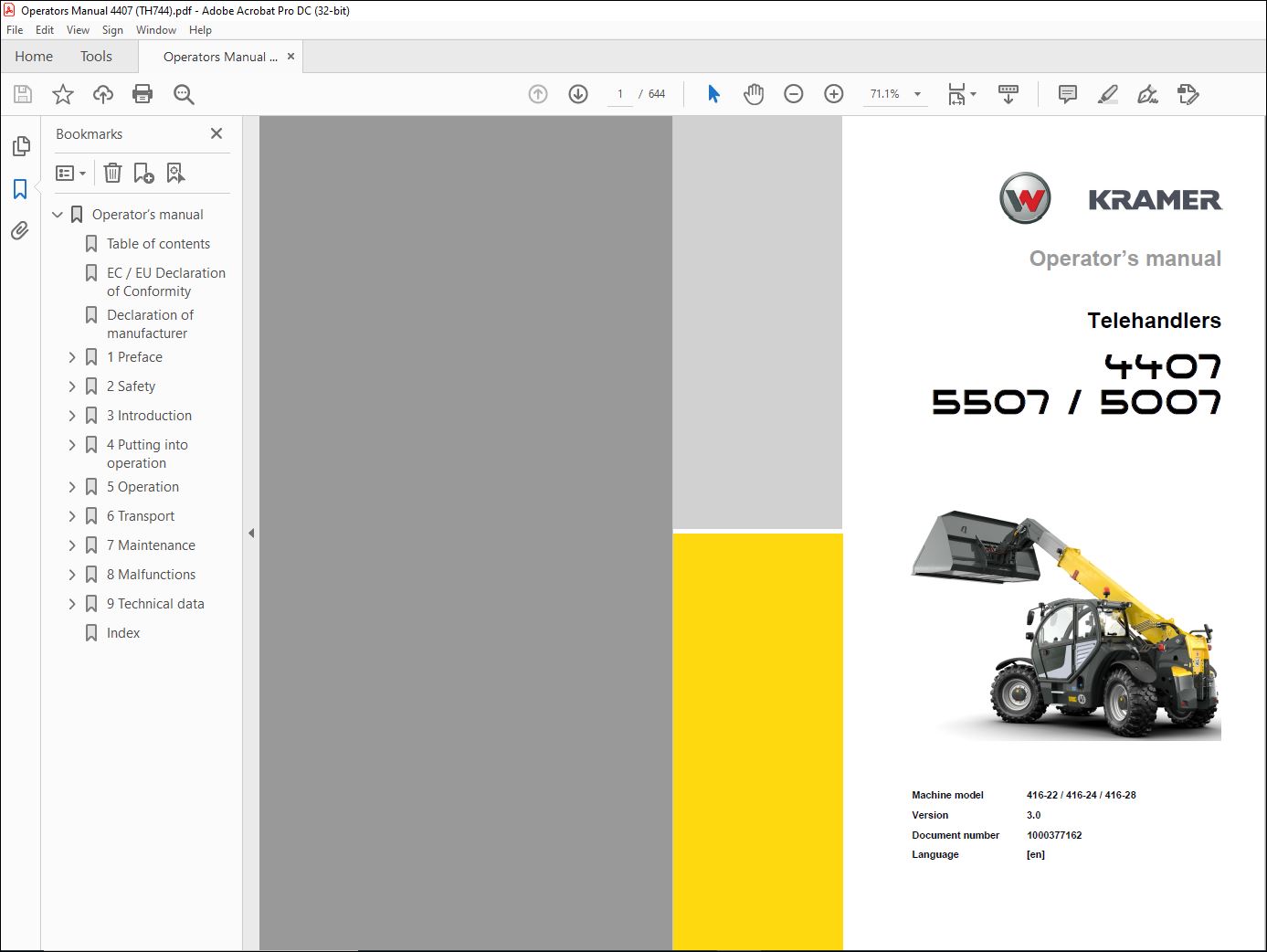This screenshot has width=1267, height=952.
Task: Open the View menu
Action: [78, 30]
